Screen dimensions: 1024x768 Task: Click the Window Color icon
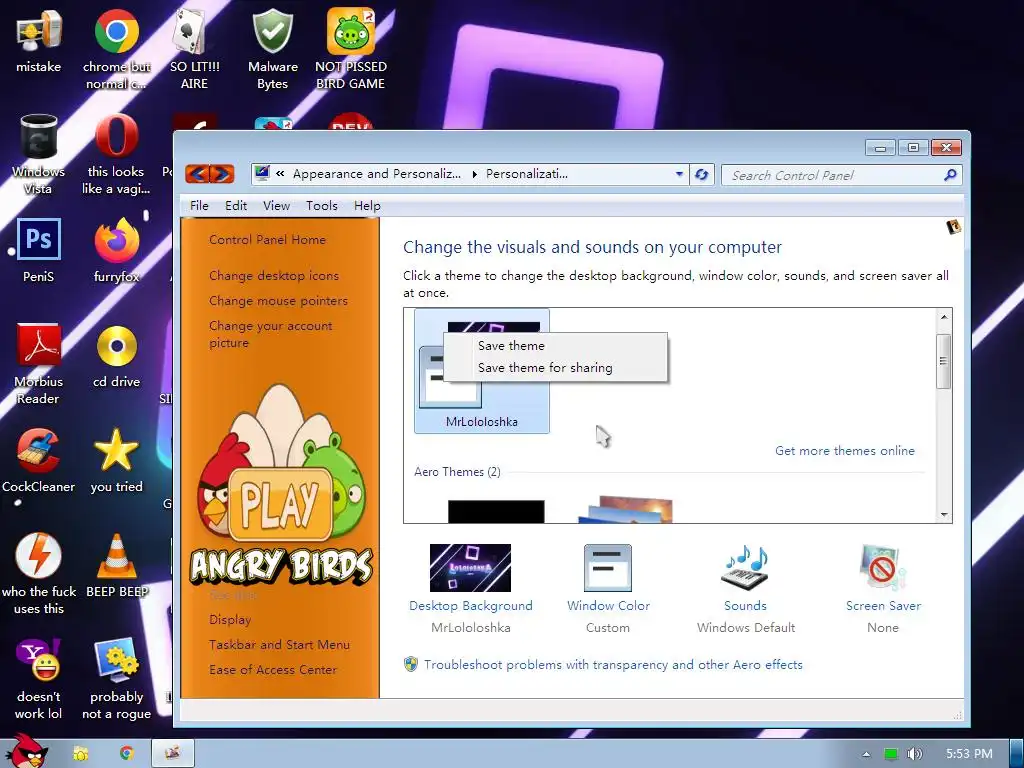point(607,568)
